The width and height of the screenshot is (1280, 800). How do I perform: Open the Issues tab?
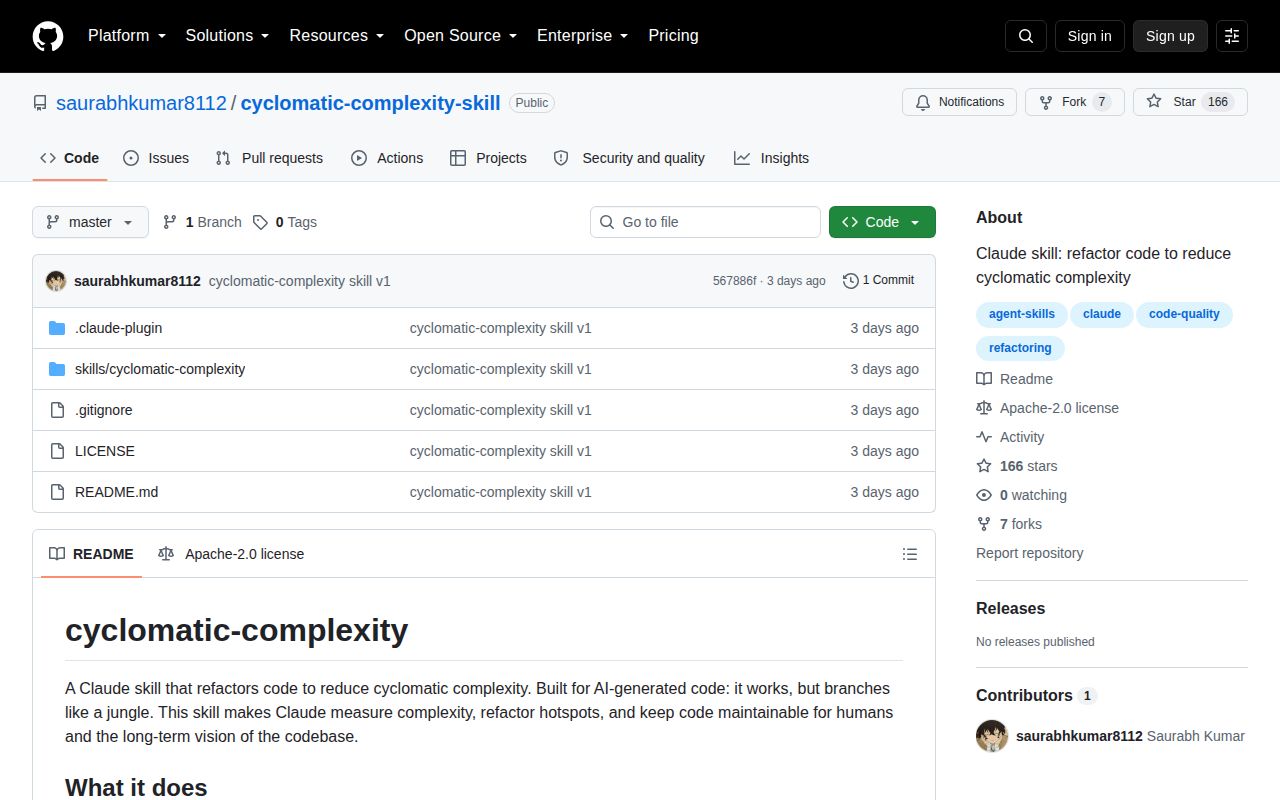click(x=156, y=158)
